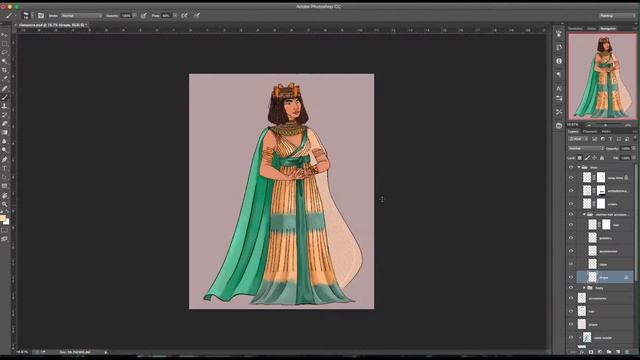Screen dimensions: 640x360
Task: Hide the lines group layer
Action: click(x=571, y=167)
